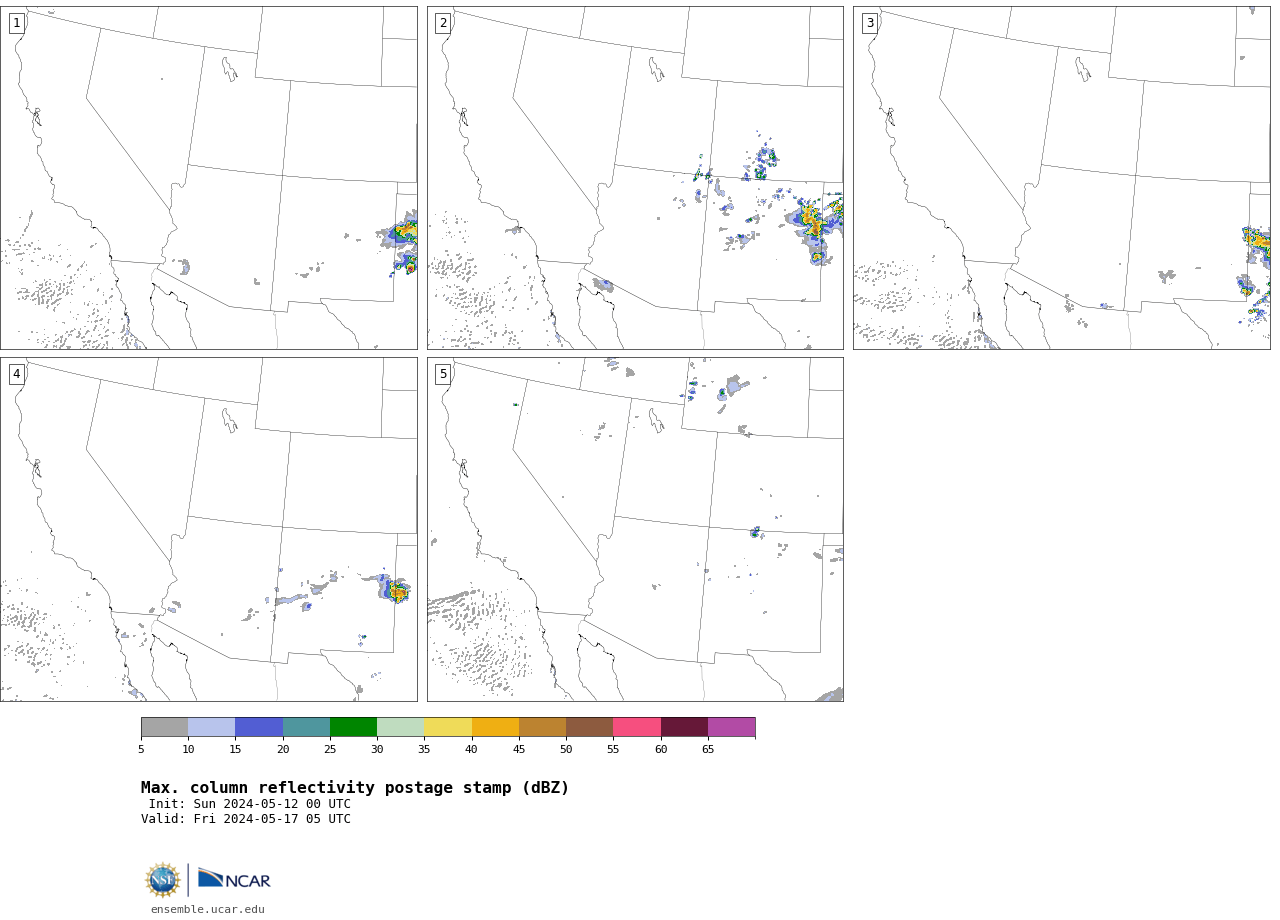Click the yellow 35-40 dBZ swatch

tap(448, 727)
